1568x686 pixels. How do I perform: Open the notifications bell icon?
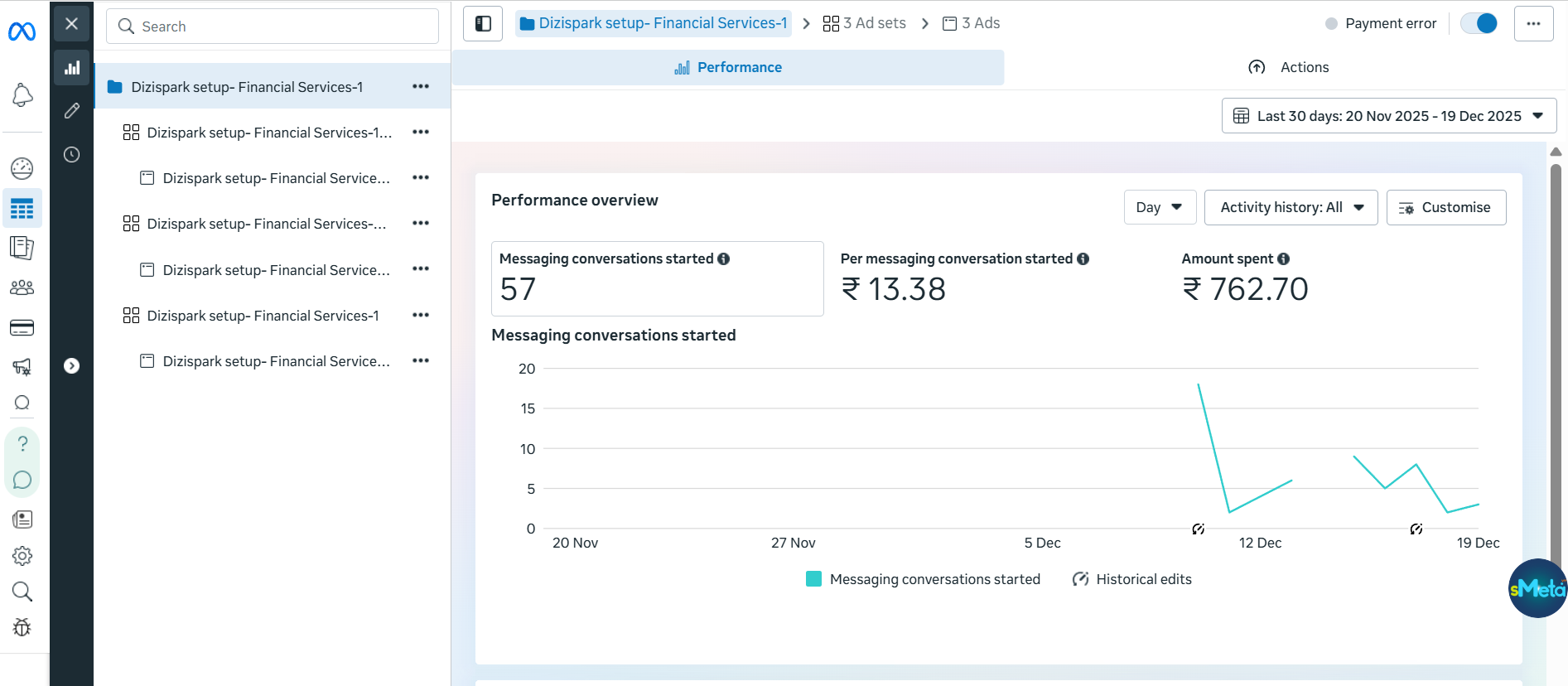point(22,95)
